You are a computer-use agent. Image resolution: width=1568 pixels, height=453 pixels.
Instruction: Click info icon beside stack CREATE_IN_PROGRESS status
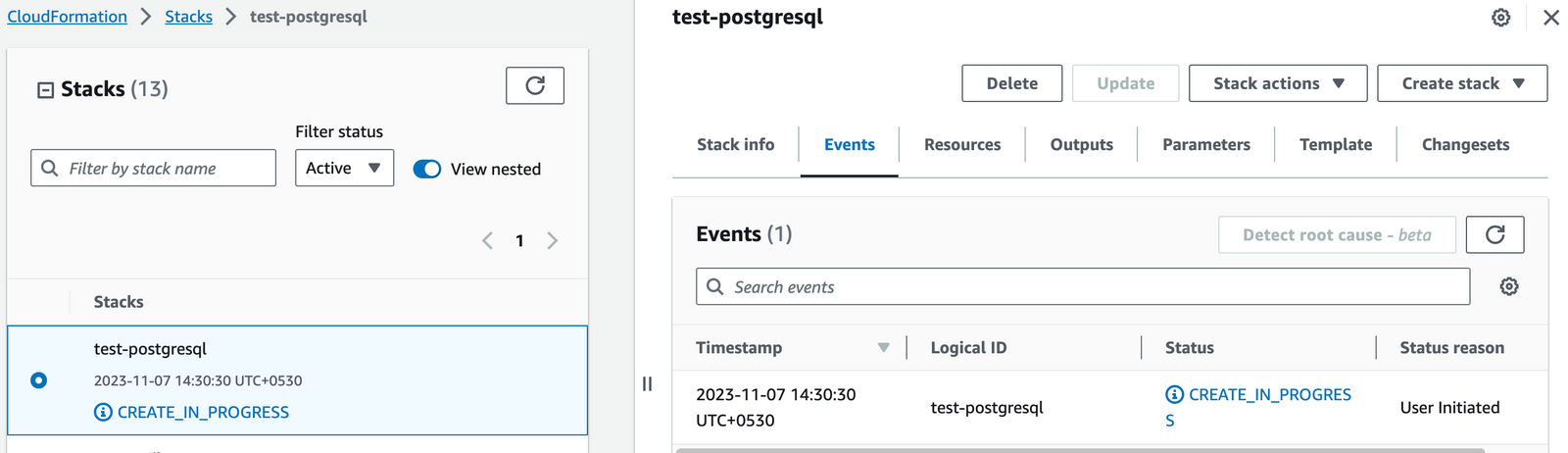click(x=103, y=412)
